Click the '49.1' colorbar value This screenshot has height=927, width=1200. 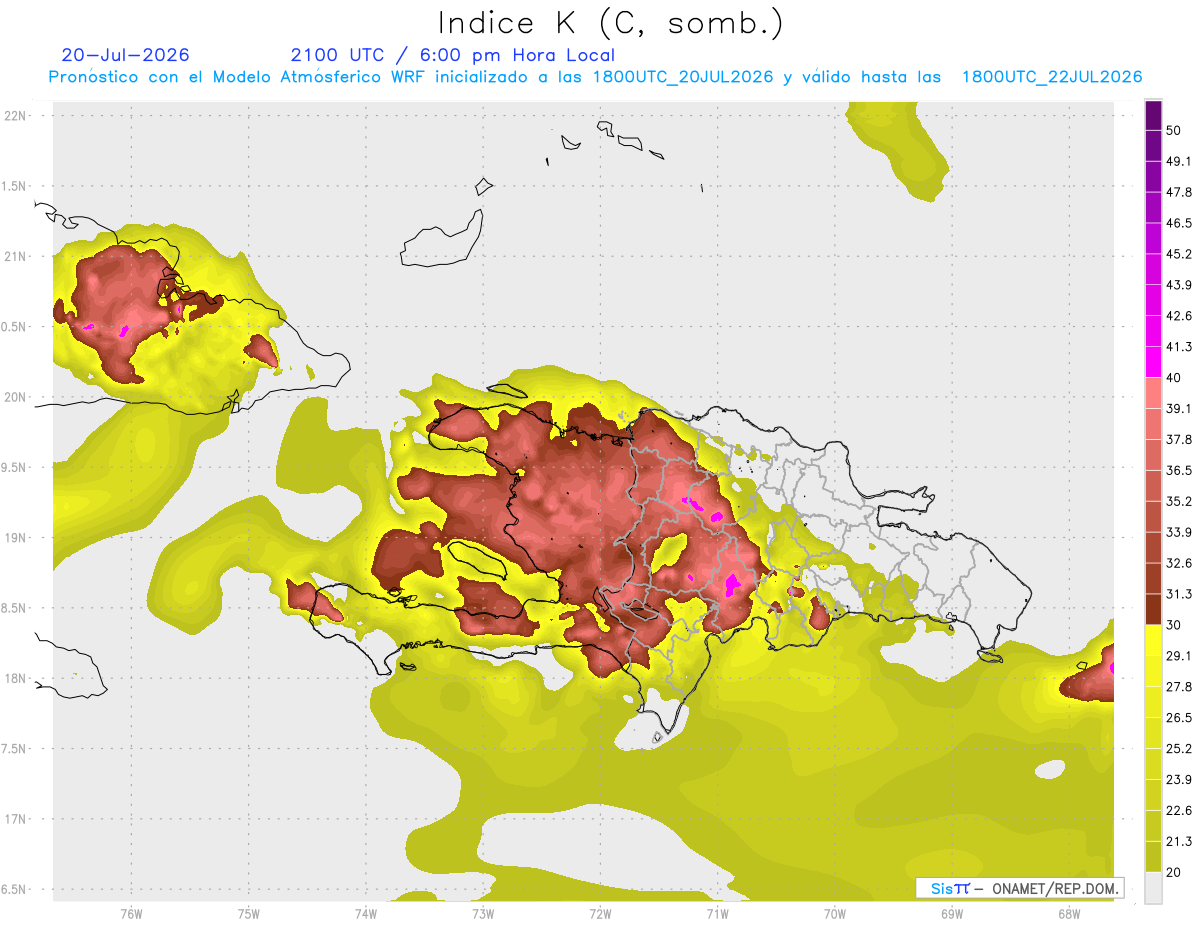point(1179,162)
